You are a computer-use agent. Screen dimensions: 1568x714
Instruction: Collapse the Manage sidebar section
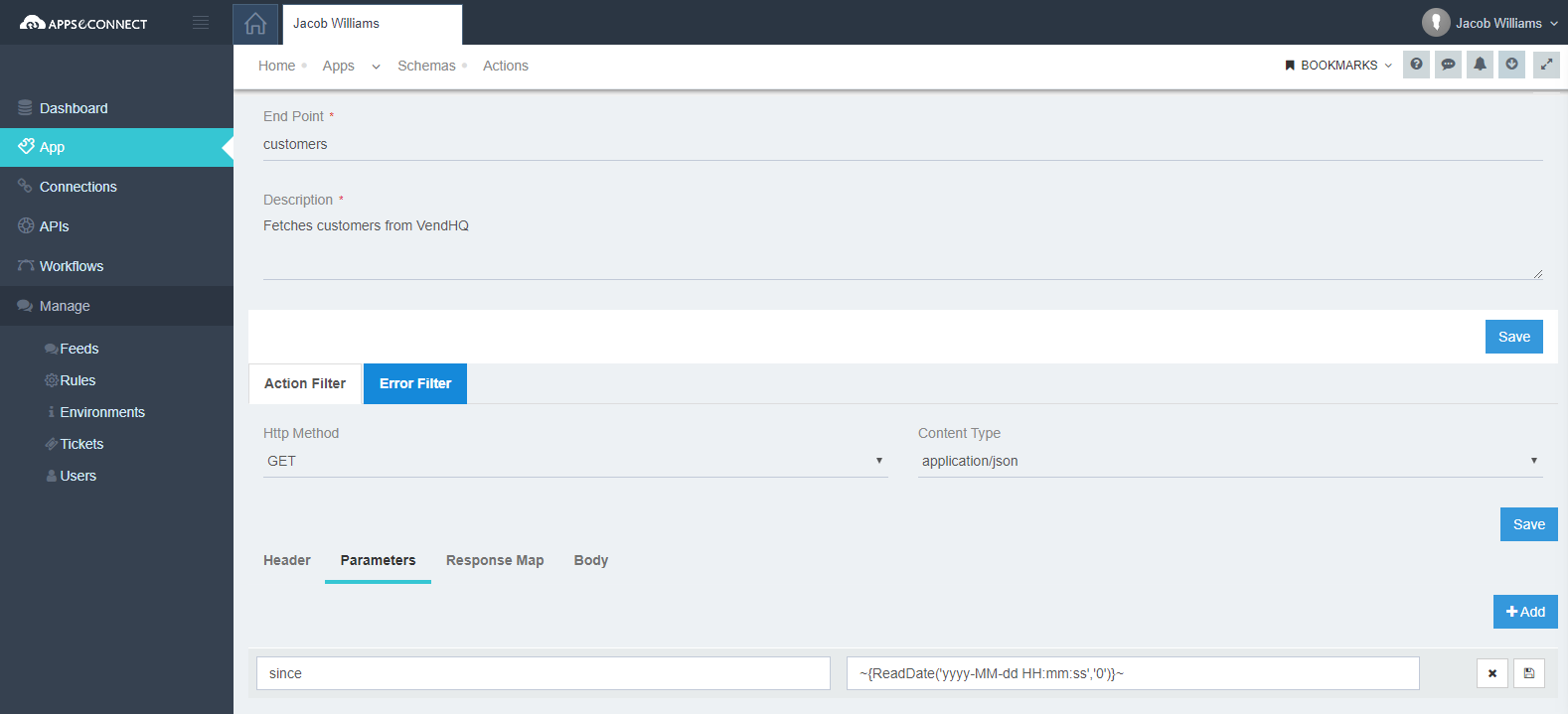tap(116, 306)
